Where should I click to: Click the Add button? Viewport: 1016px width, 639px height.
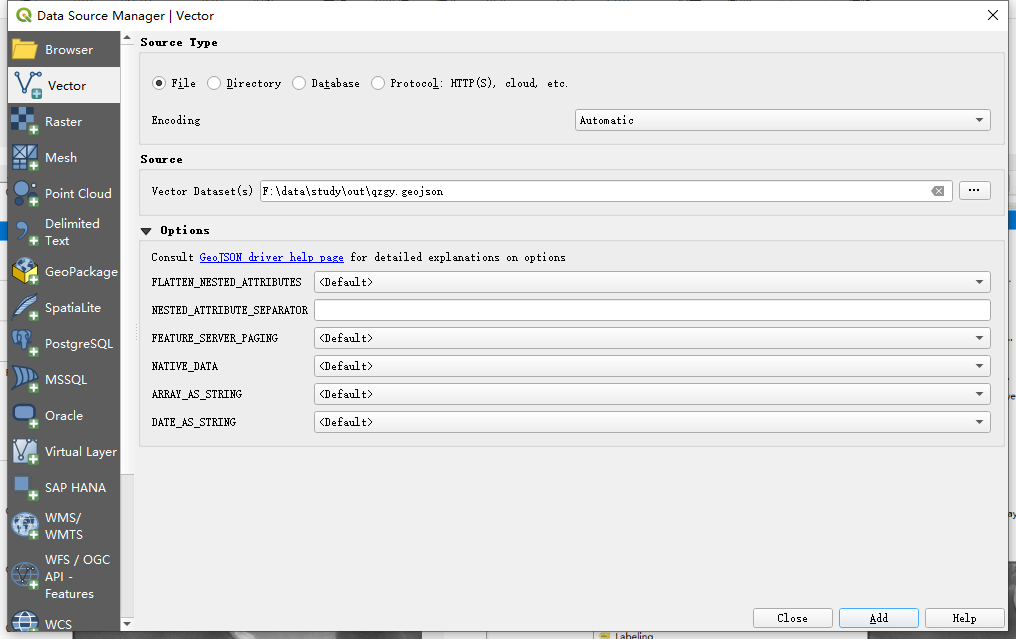pyautogui.click(x=879, y=618)
